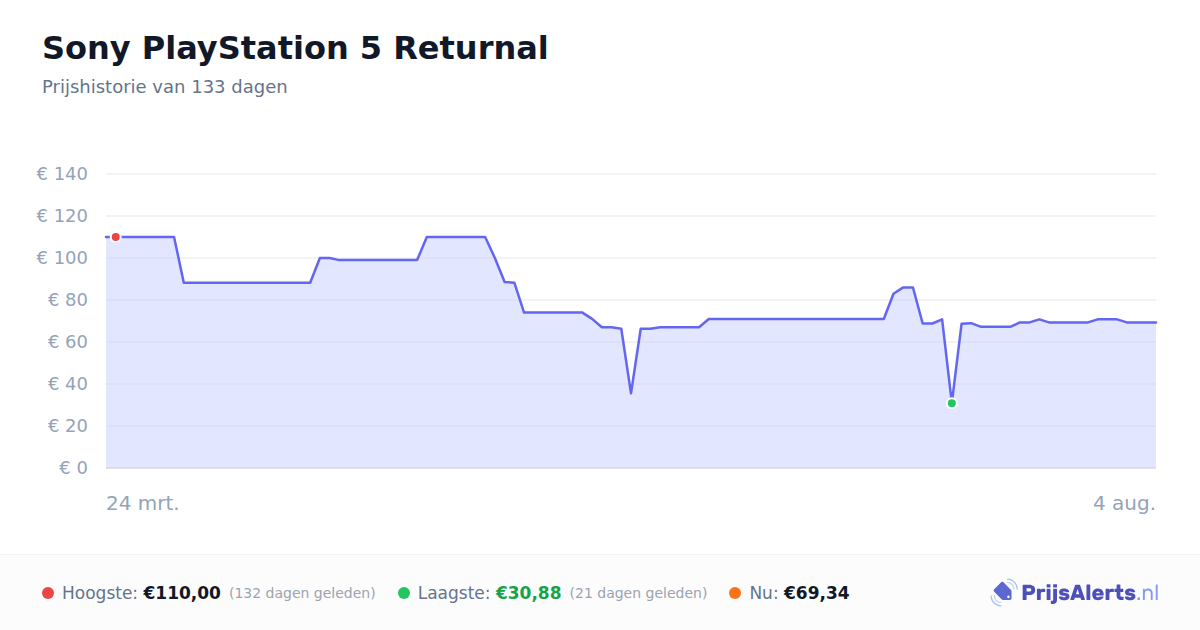Click the red highest-price dot on the chart
The height and width of the screenshot is (630, 1200).
click(x=116, y=237)
